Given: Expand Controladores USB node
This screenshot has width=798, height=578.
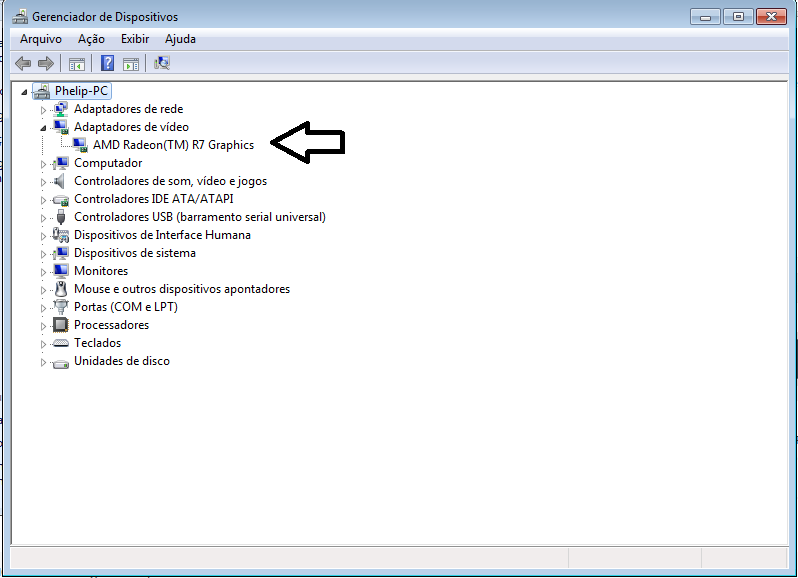Looking at the screenshot, I should click(x=43, y=218).
